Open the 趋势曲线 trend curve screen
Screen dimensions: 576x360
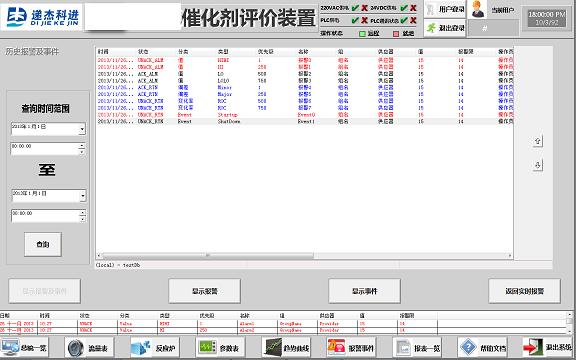click(x=286, y=347)
